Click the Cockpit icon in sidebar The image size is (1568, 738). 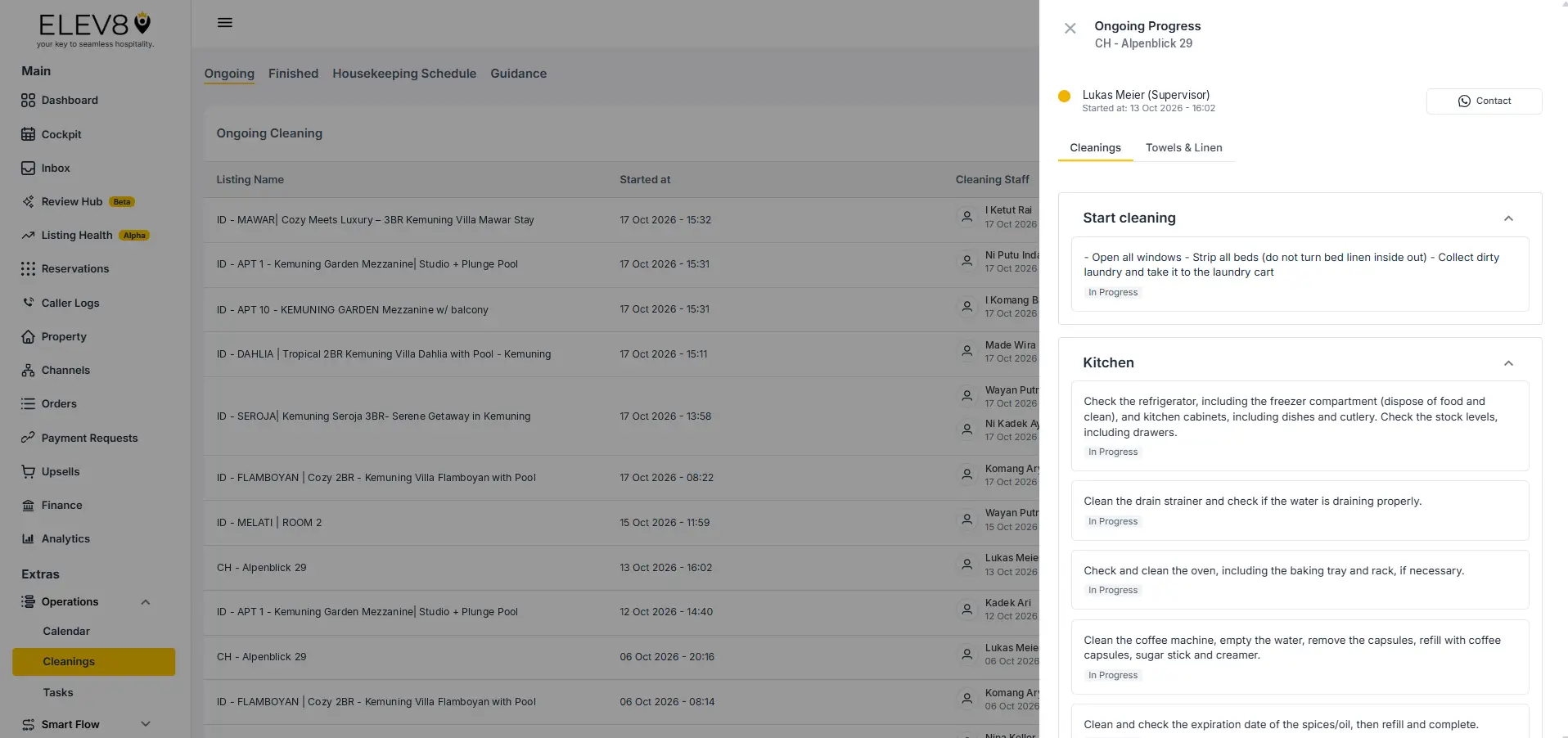point(28,134)
